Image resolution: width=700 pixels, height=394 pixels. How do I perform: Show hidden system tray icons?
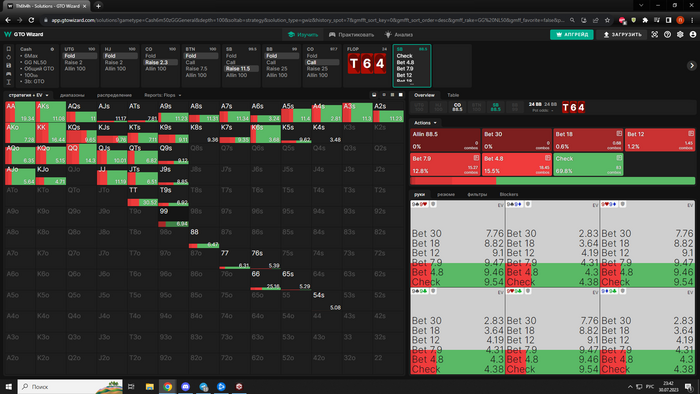click(630, 387)
